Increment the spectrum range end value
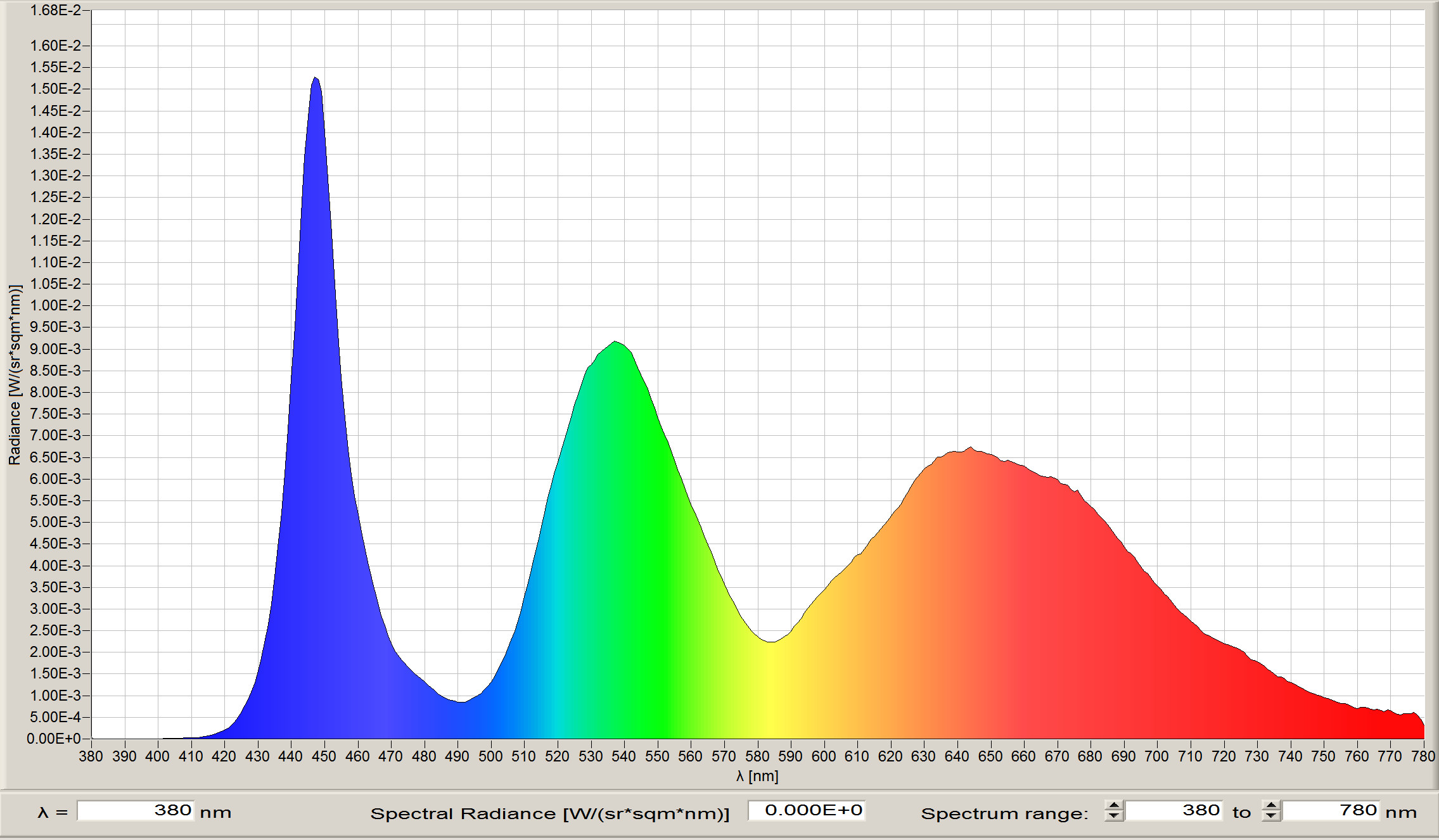1439x840 pixels. click(1271, 805)
